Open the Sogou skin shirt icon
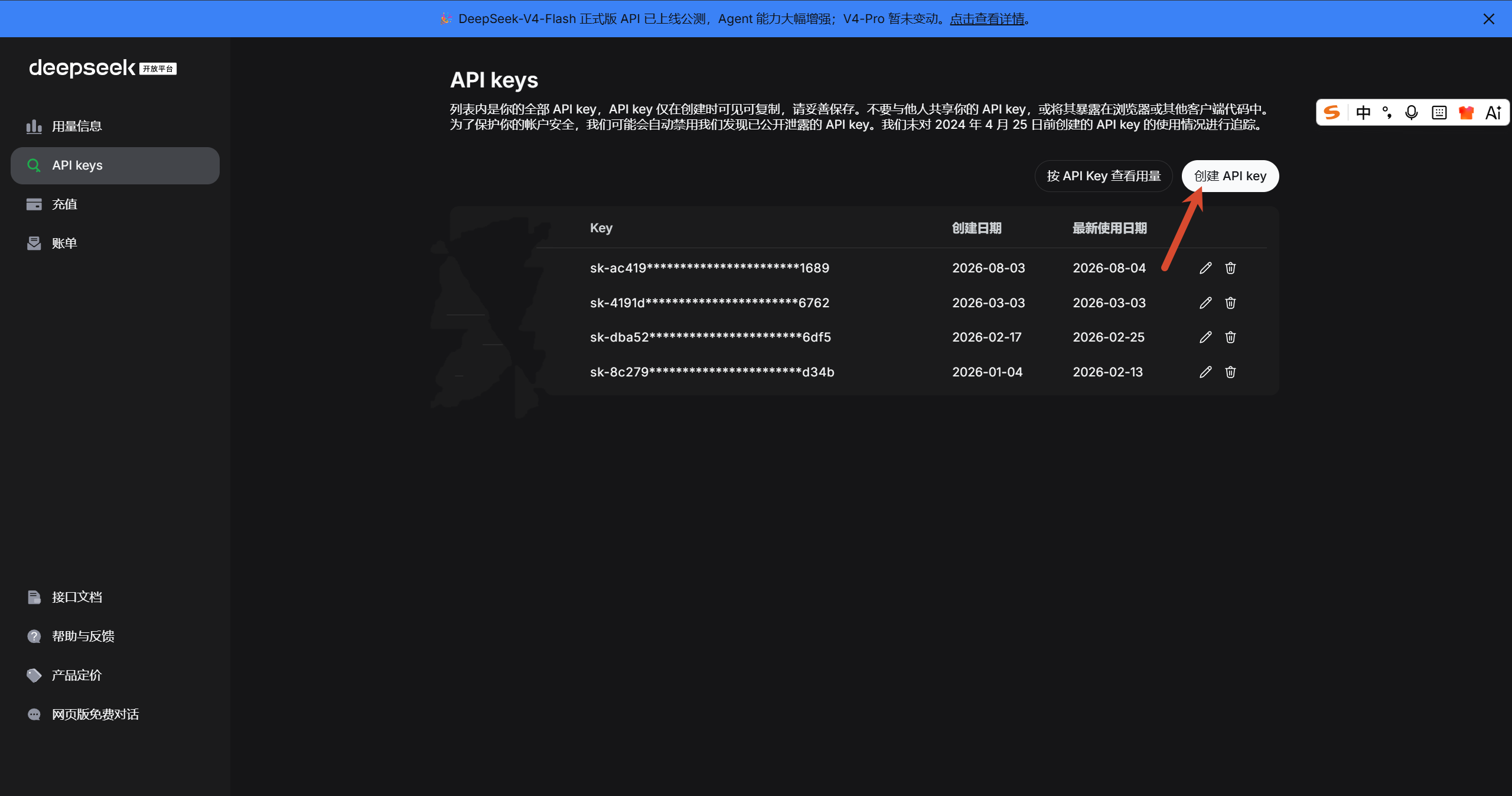1512x796 pixels. (x=1467, y=112)
